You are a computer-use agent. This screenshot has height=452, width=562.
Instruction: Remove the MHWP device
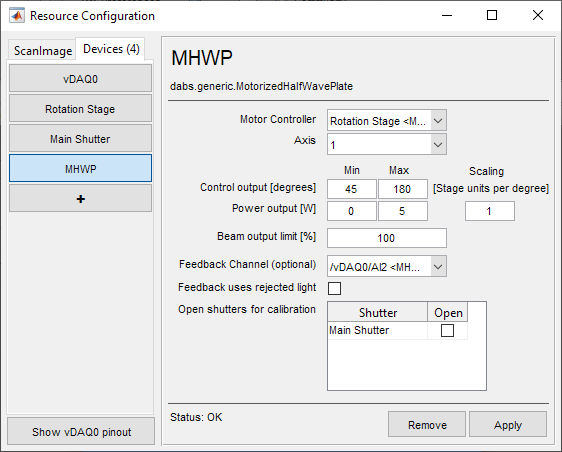click(x=427, y=425)
